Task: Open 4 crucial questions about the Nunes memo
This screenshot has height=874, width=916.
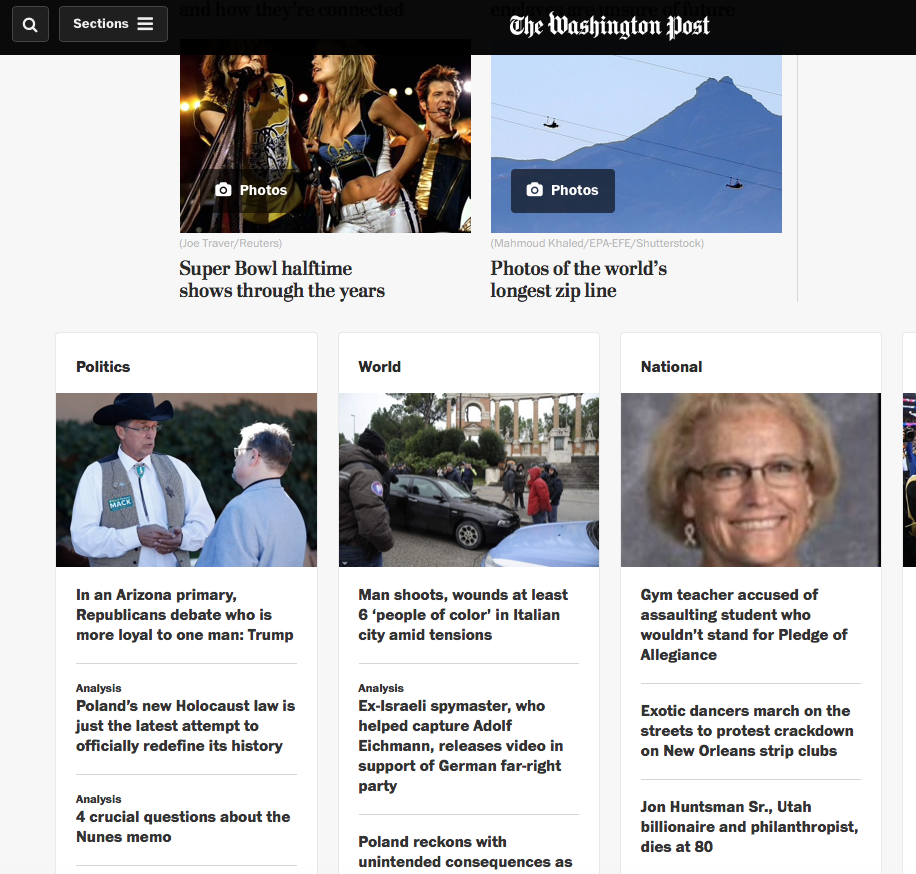Action: (183, 827)
